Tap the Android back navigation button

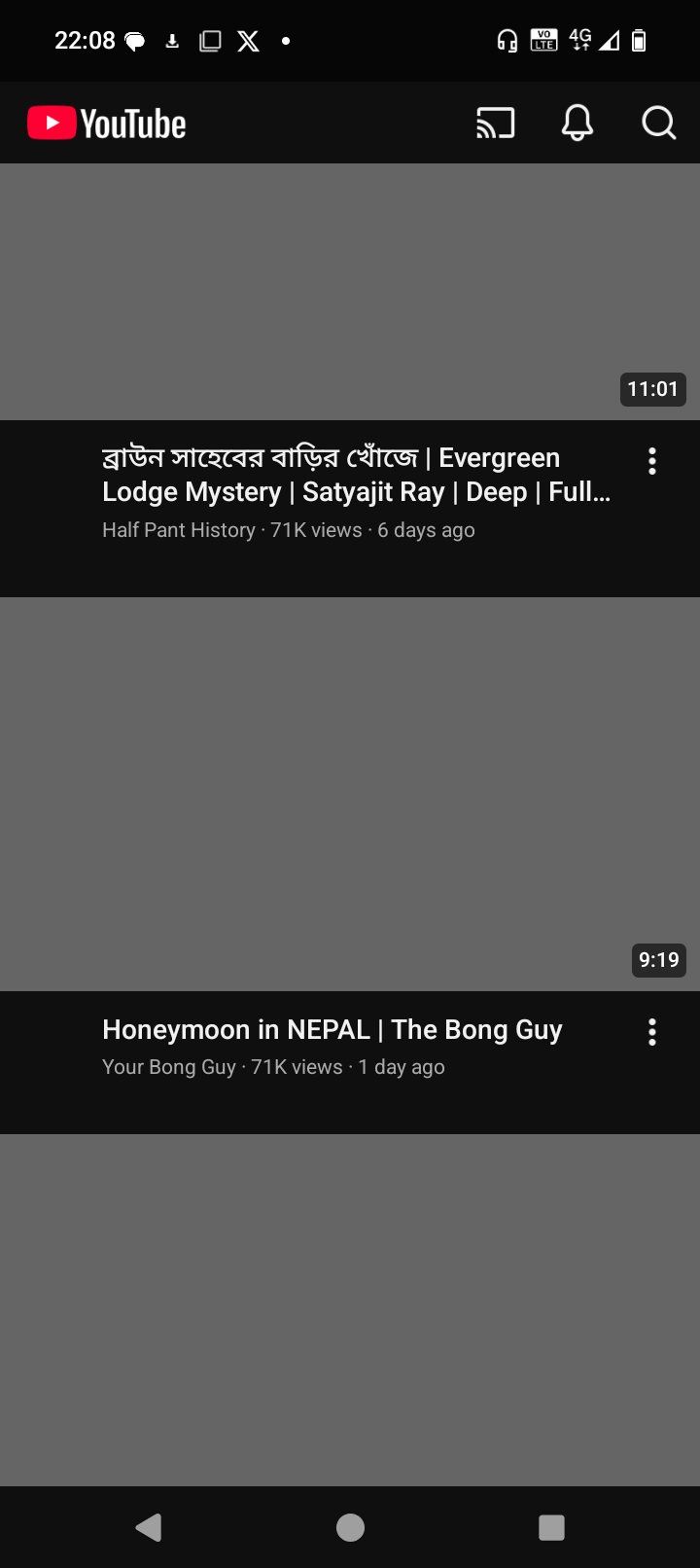point(148,1527)
